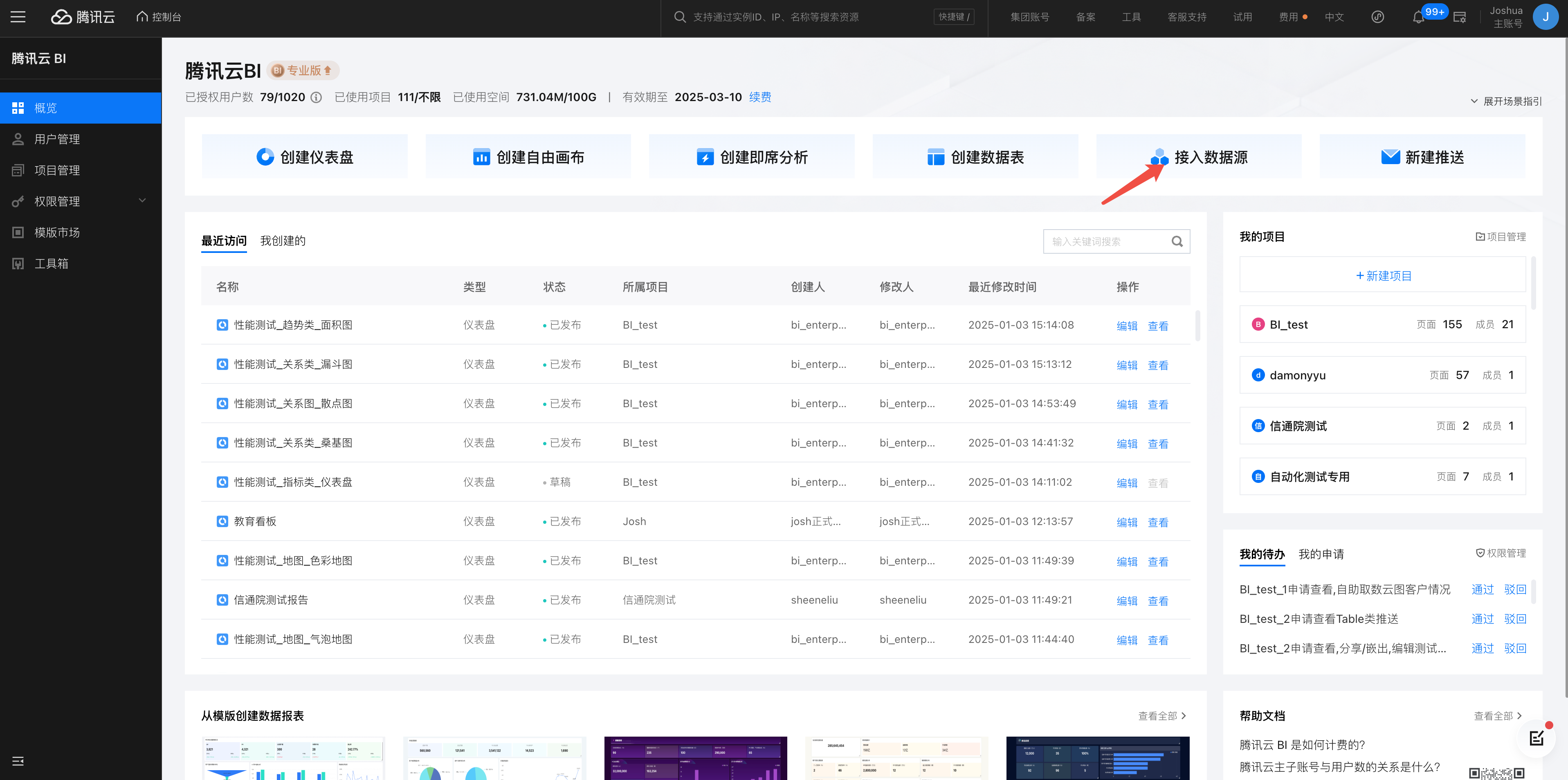Open the floating feedback edit icon
Screen dimensions: 1568x780
click(x=1536, y=738)
